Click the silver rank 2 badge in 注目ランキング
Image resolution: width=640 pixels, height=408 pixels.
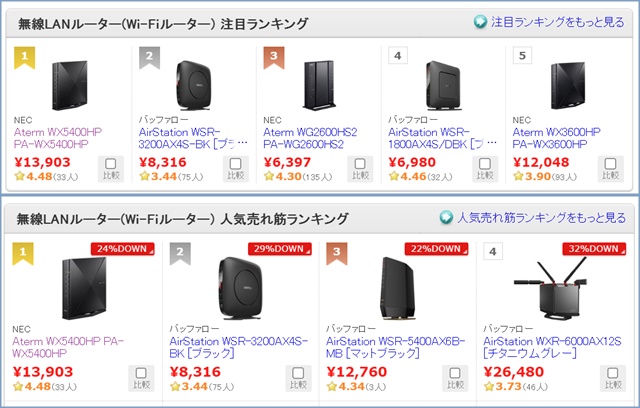click(x=149, y=57)
